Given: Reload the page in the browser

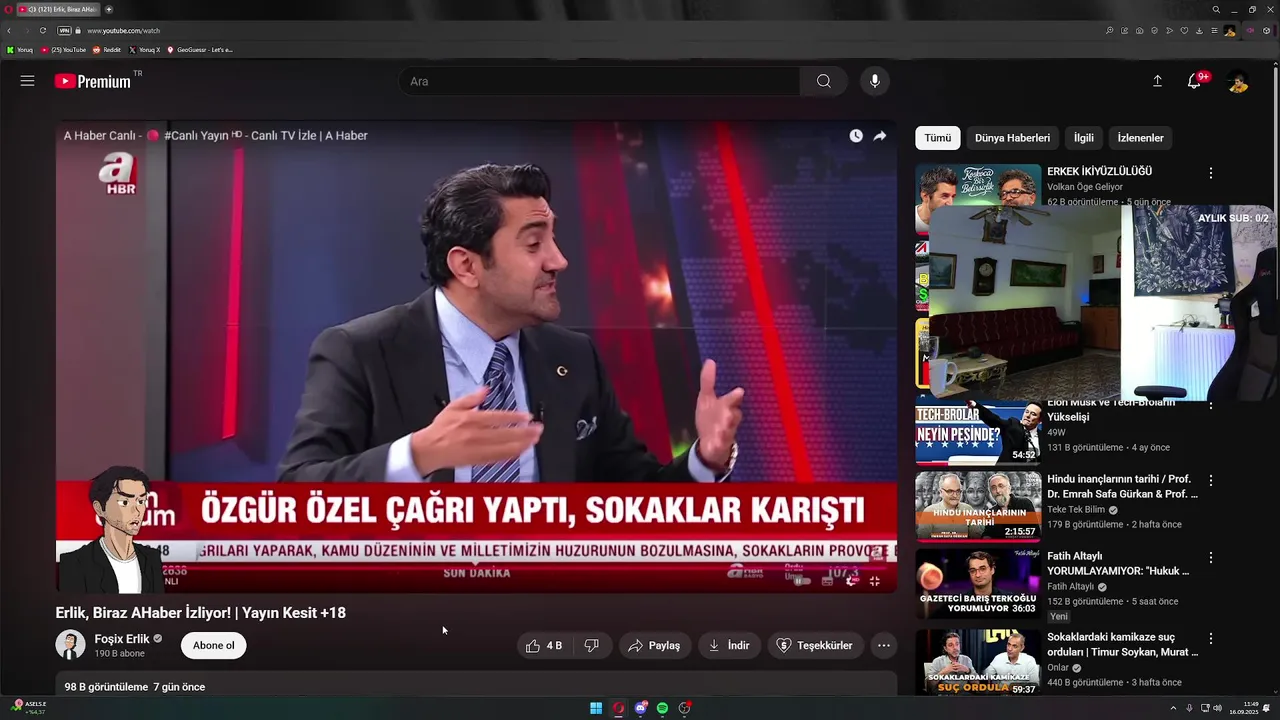Looking at the screenshot, I should tap(43, 31).
